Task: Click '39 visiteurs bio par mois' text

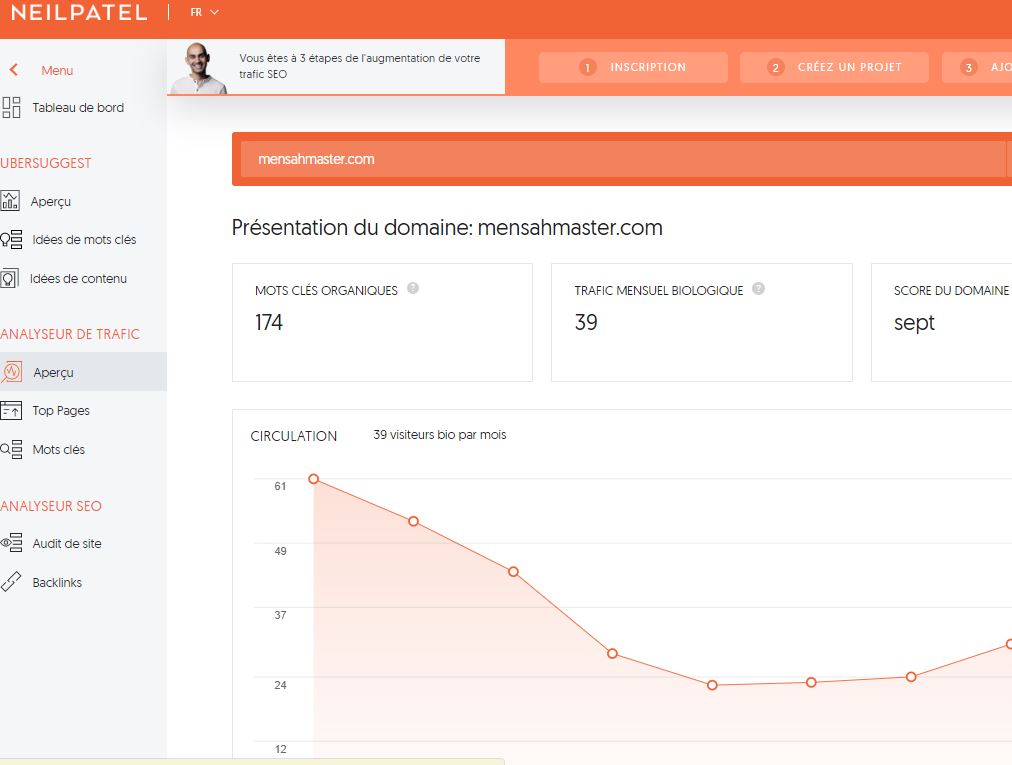Action: [x=440, y=434]
